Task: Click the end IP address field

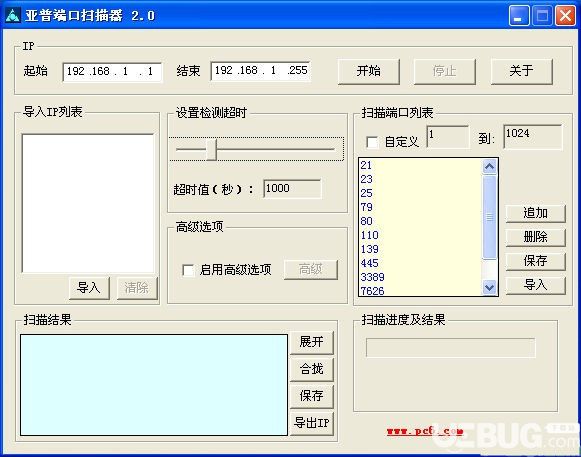Action: pyautogui.click(x=260, y=71)
